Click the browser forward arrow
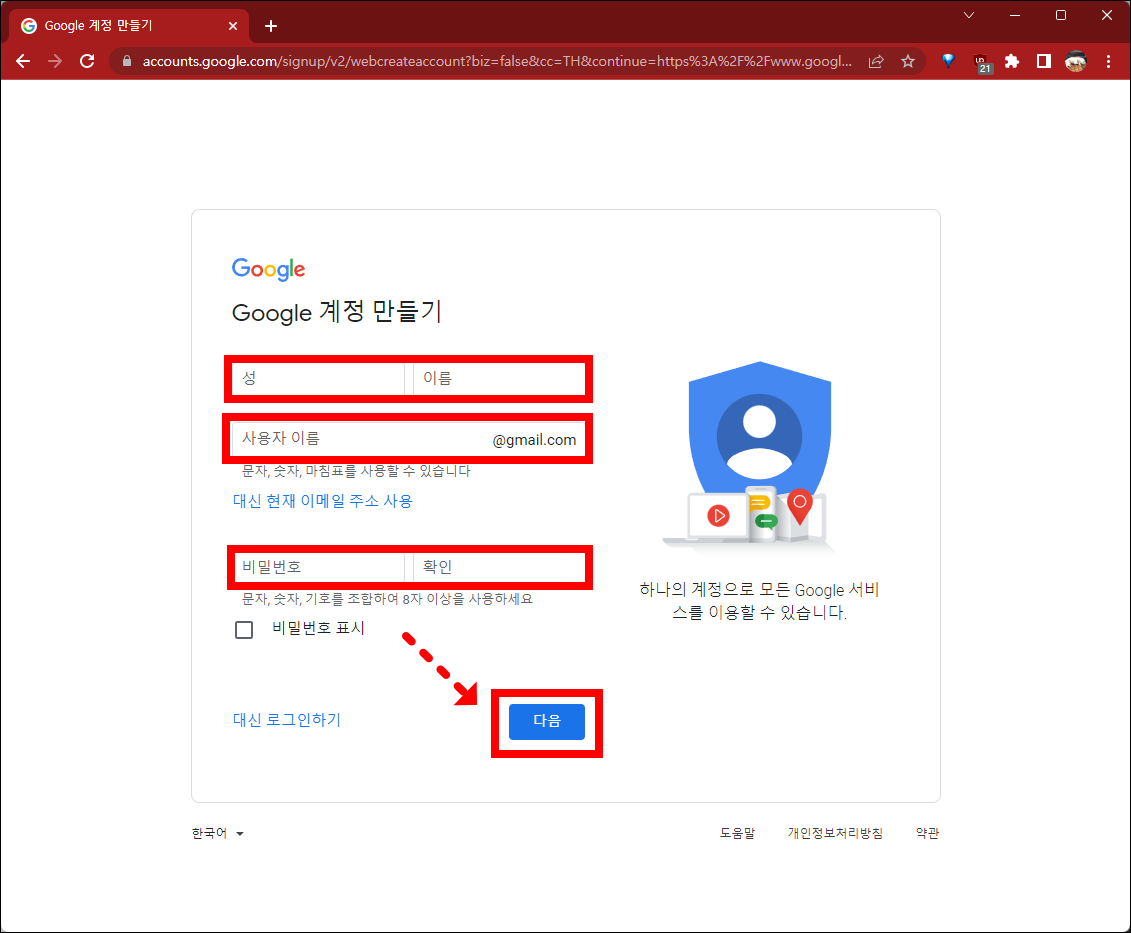Screen dimensions: 1131x933 tap(55, 61)
